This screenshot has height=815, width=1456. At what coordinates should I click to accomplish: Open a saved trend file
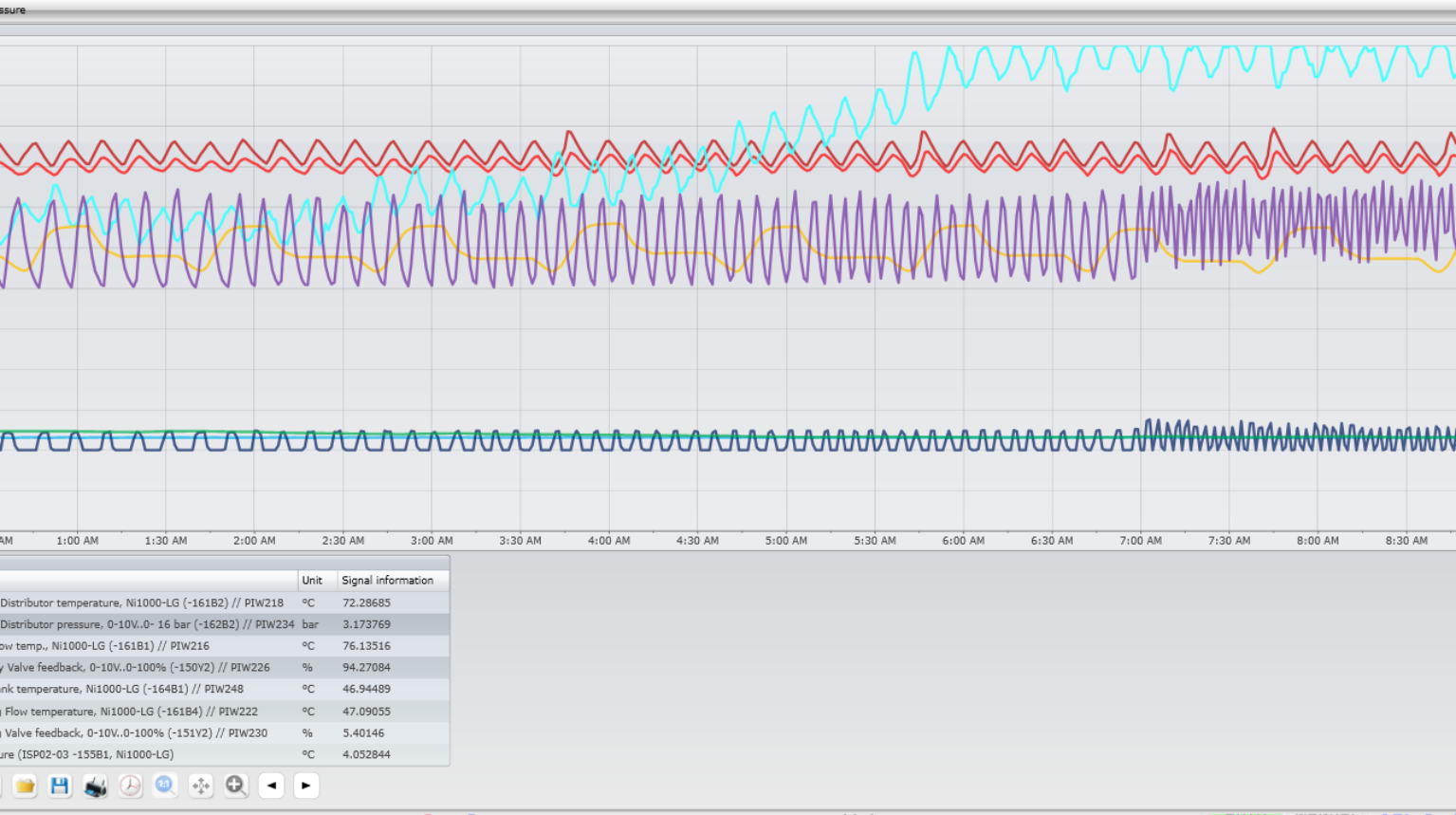pyautogui.click(x=26, y=786)
